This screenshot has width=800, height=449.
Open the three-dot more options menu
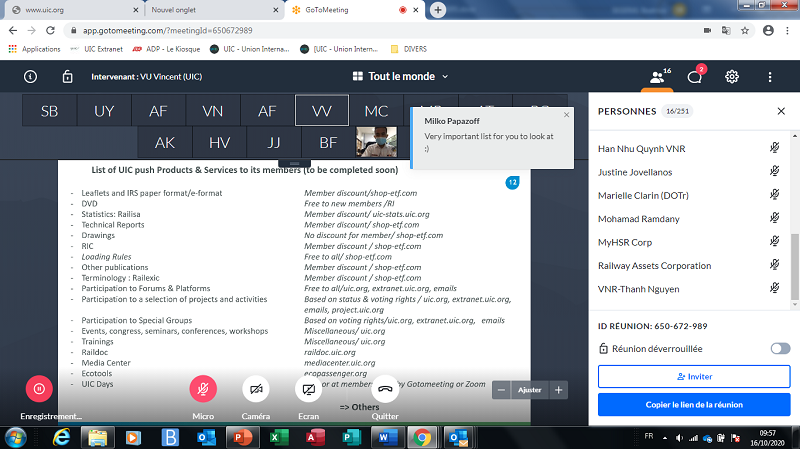(769, 77)
